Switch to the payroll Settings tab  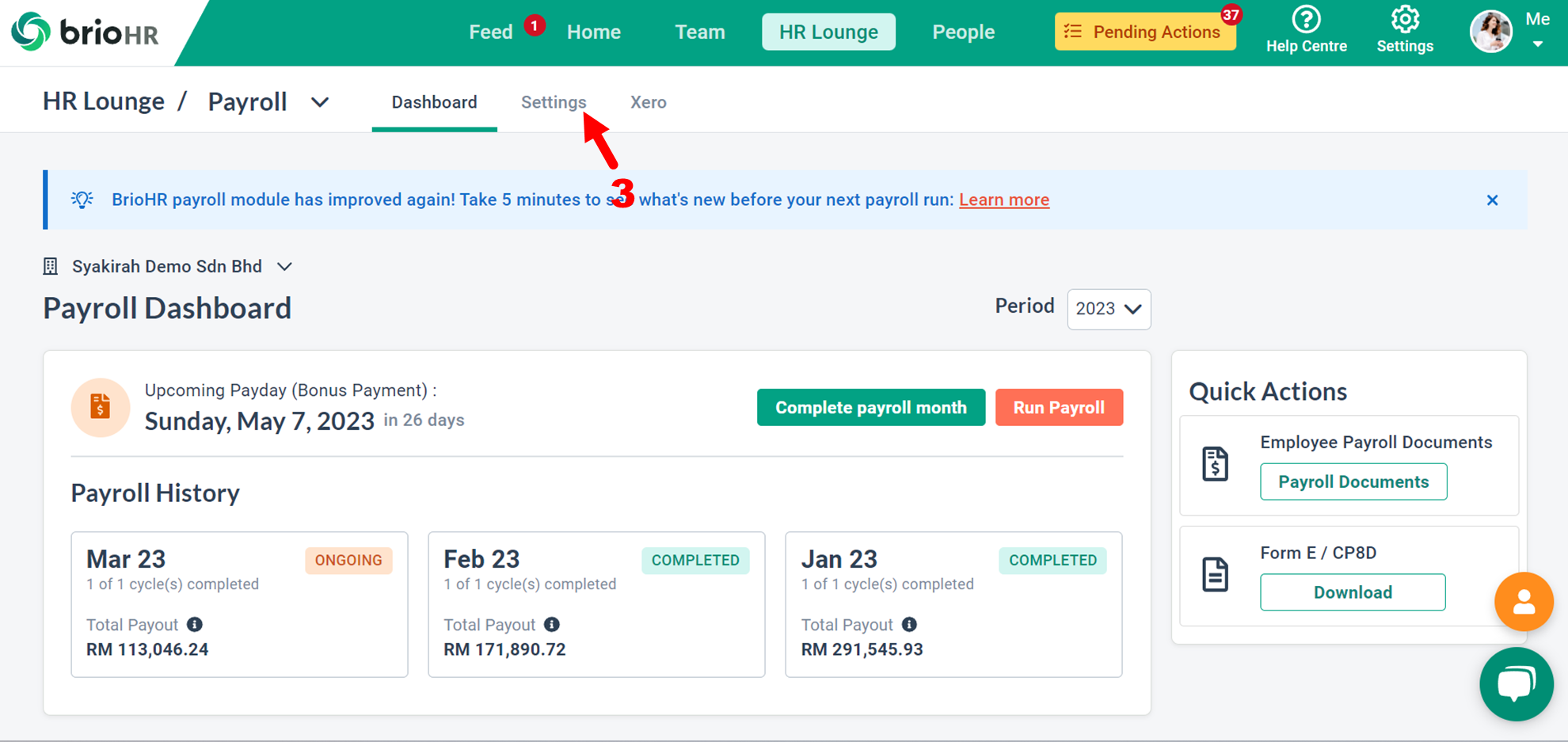click(554, 102)
